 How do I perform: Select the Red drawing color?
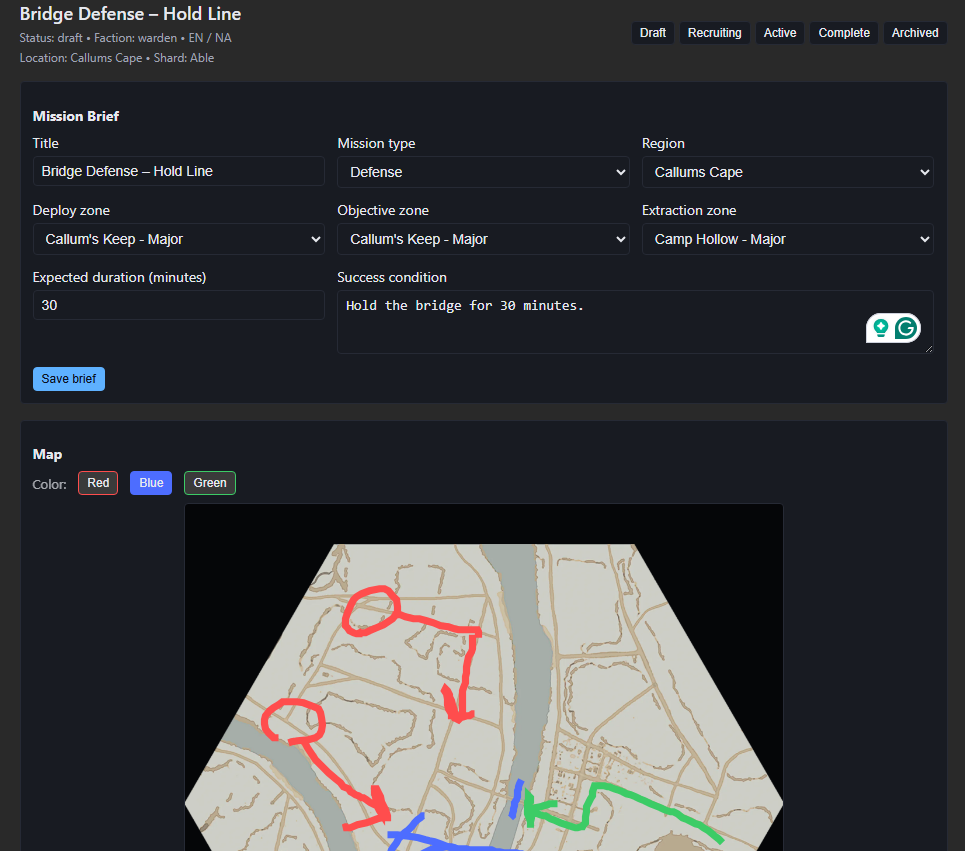coord(97,482)
